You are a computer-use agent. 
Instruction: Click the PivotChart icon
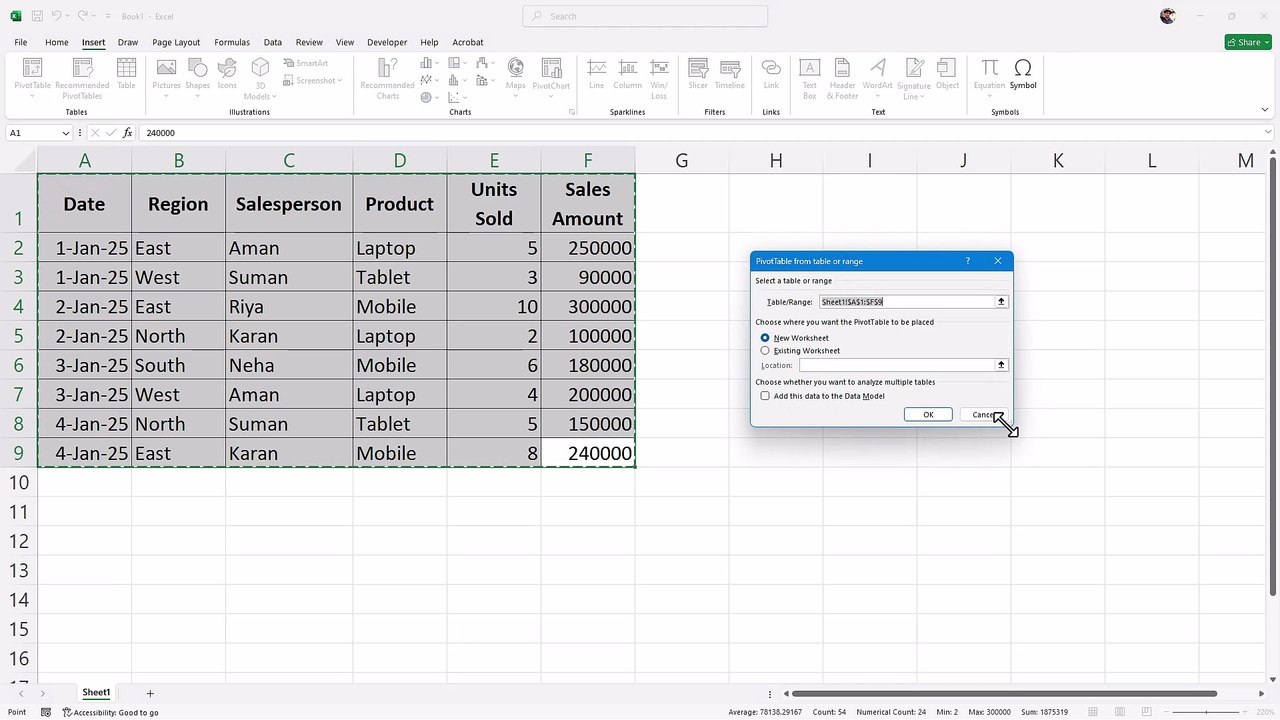[x=551, y=78]
